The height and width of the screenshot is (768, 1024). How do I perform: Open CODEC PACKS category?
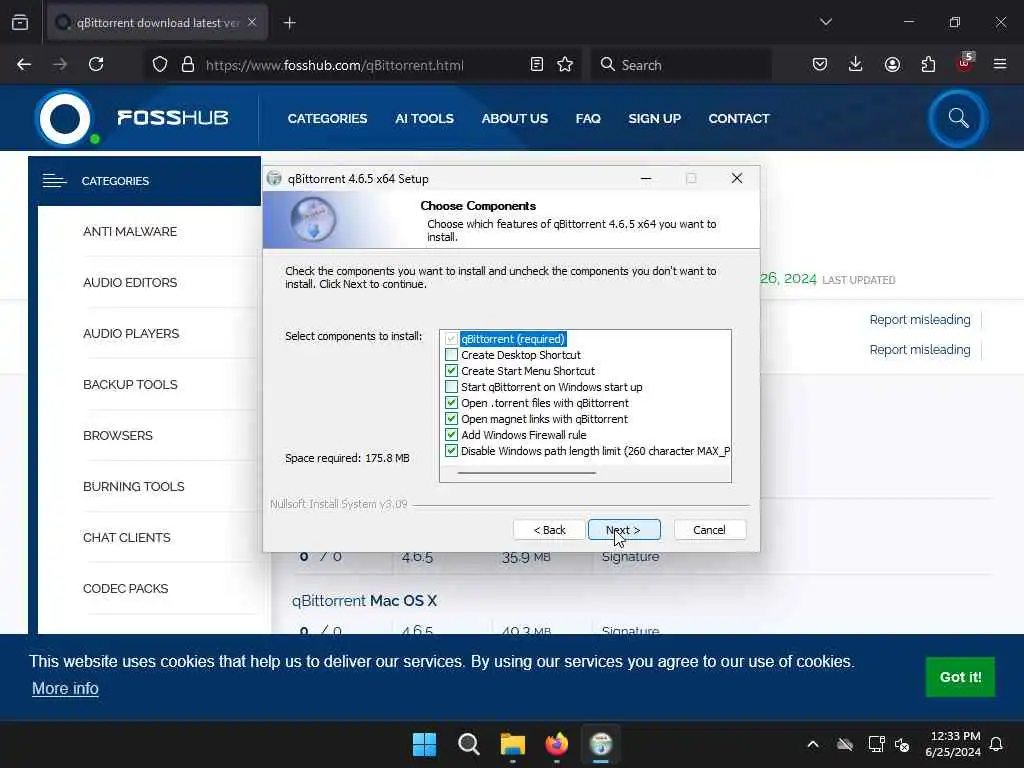125,588
